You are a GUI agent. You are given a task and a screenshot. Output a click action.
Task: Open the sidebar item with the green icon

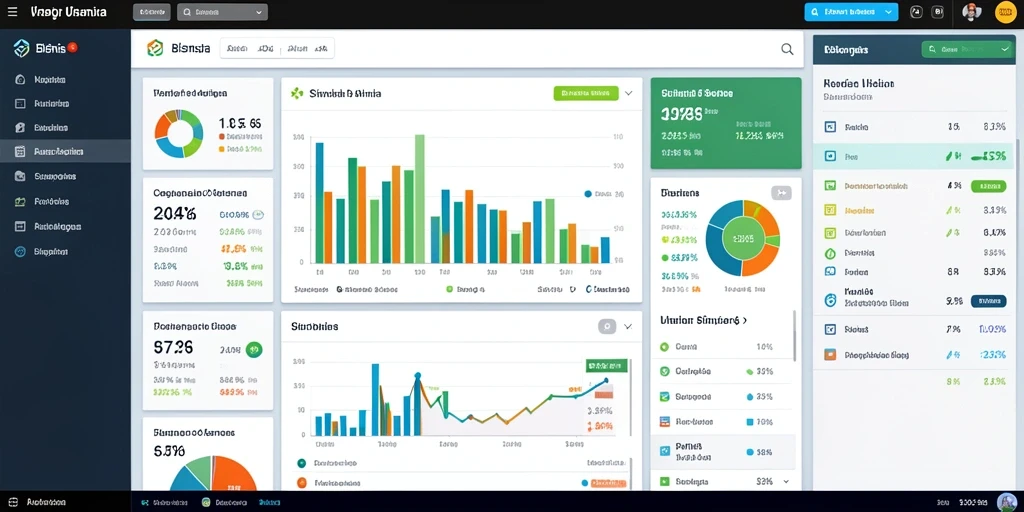pos(20,202)
